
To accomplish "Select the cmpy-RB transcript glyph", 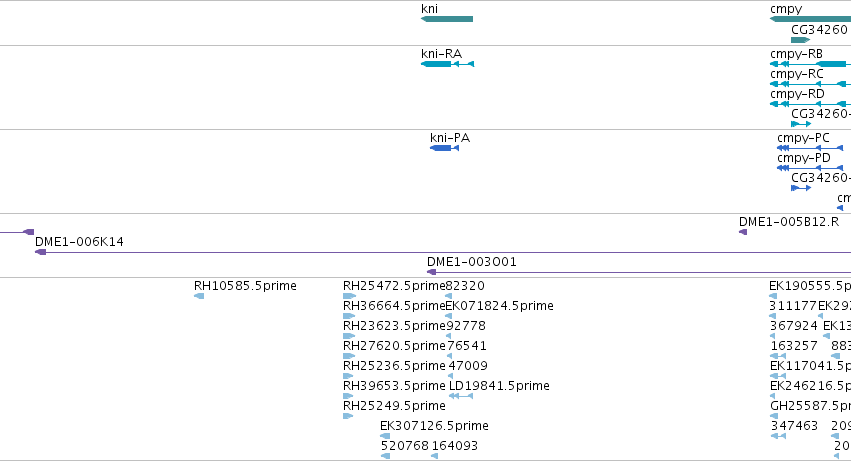I will pos(810,64).
